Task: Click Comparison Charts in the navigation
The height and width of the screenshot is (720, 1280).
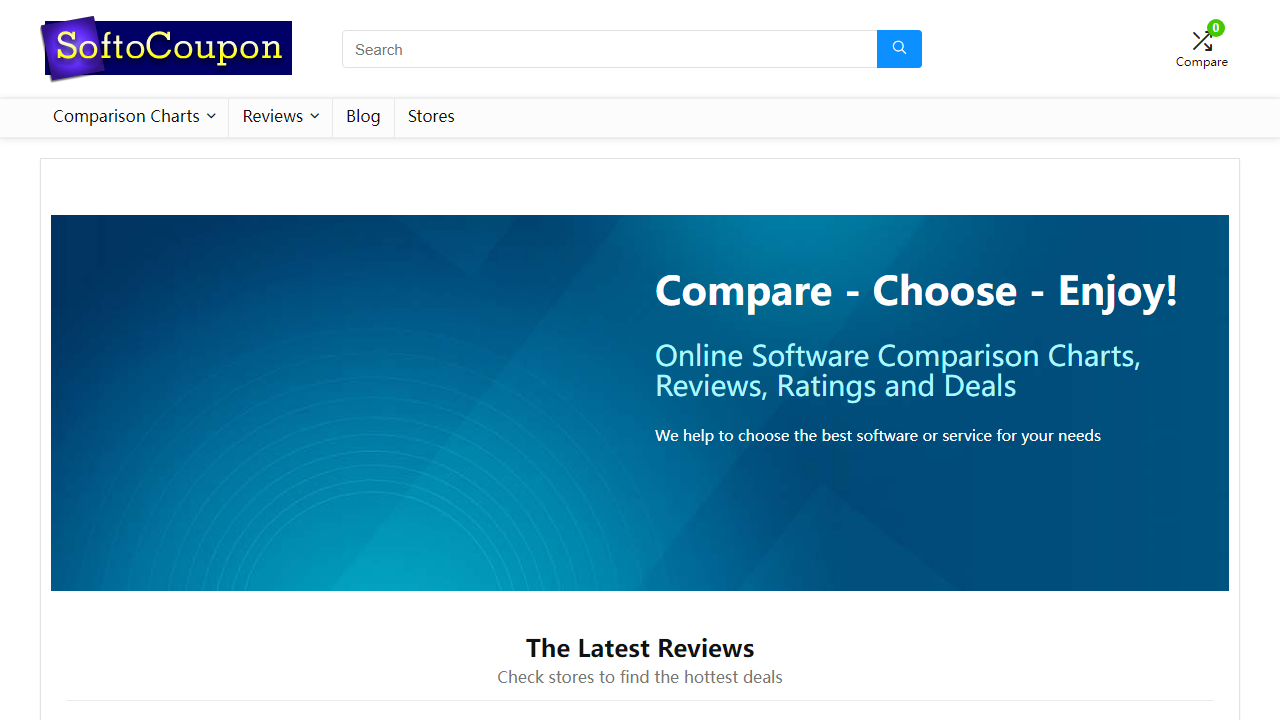Action: [x=126, y=117]
